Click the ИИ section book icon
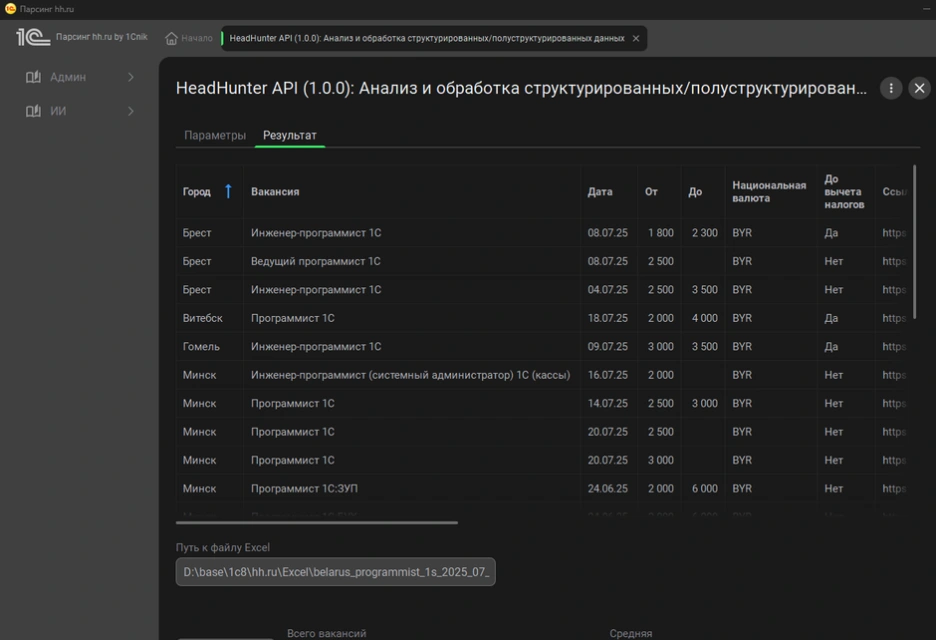The height and width of the screenshot is (640, 936). coord(33,111)
